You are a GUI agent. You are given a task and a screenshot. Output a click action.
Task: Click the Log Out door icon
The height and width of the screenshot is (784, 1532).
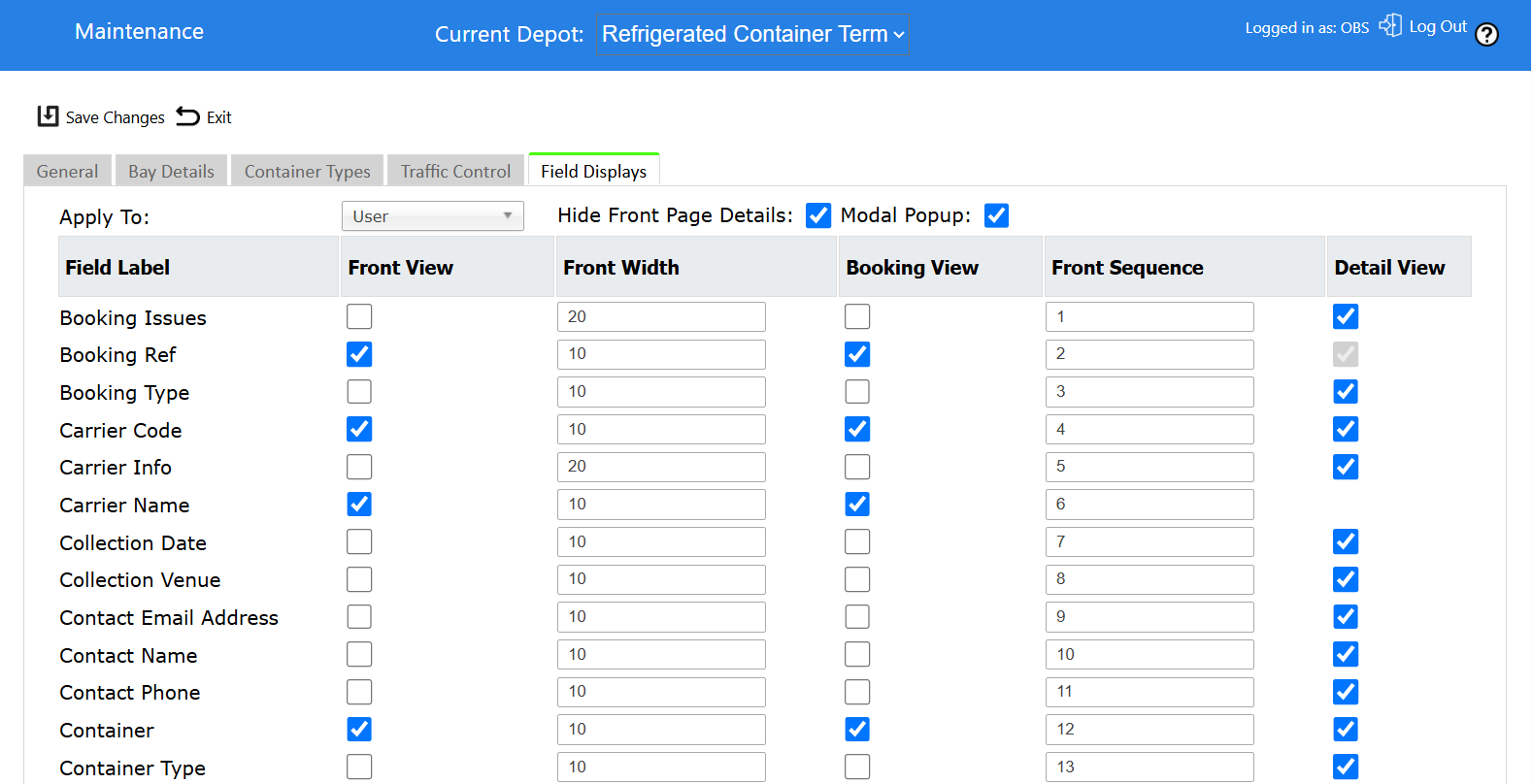pyautogui.click(x=1390, y=25)
